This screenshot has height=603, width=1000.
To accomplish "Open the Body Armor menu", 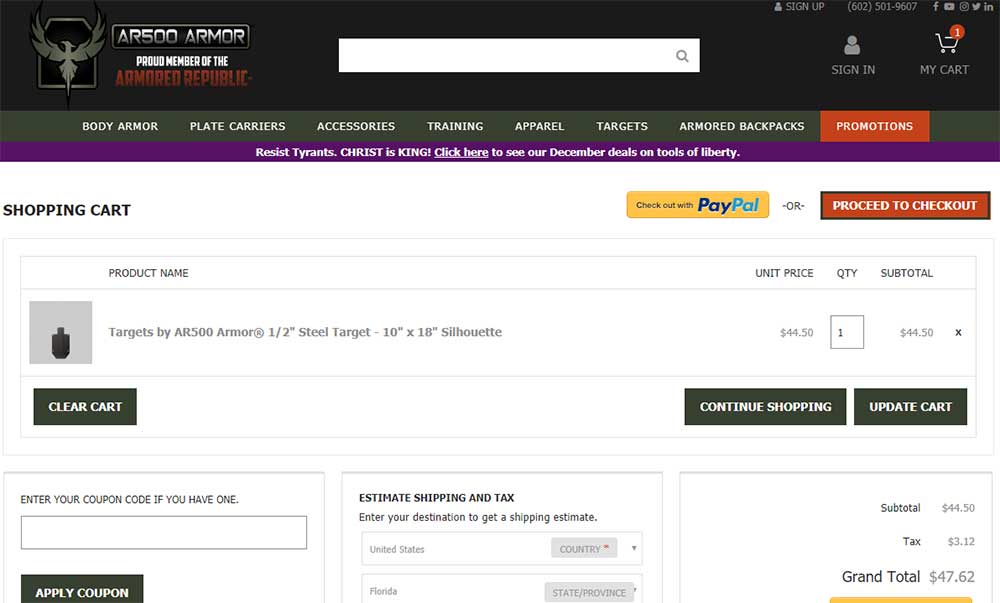I will point(120,126).
